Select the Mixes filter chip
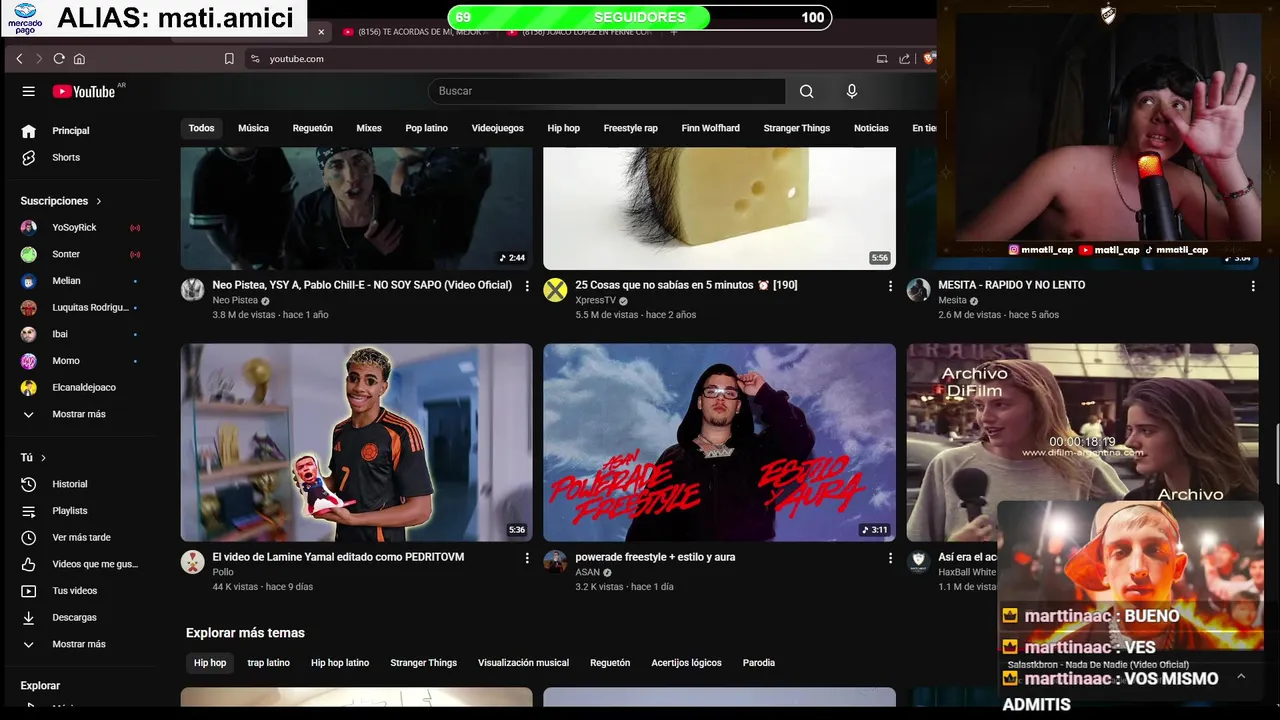This screenshot has height=720, width=1280. pos(369,128)
